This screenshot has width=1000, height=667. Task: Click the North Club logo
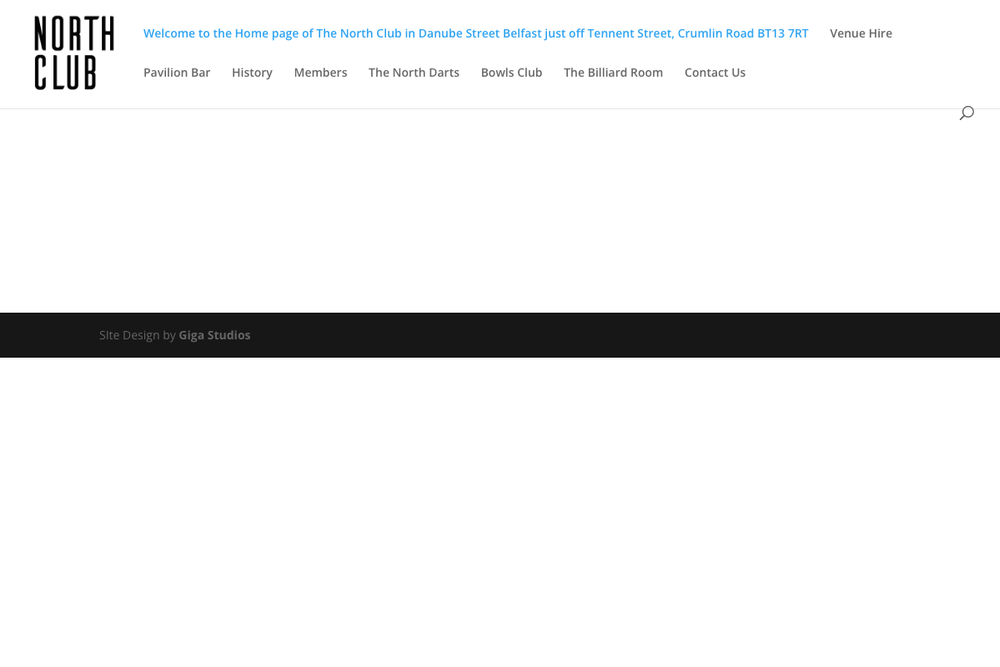tap(74, 53)
